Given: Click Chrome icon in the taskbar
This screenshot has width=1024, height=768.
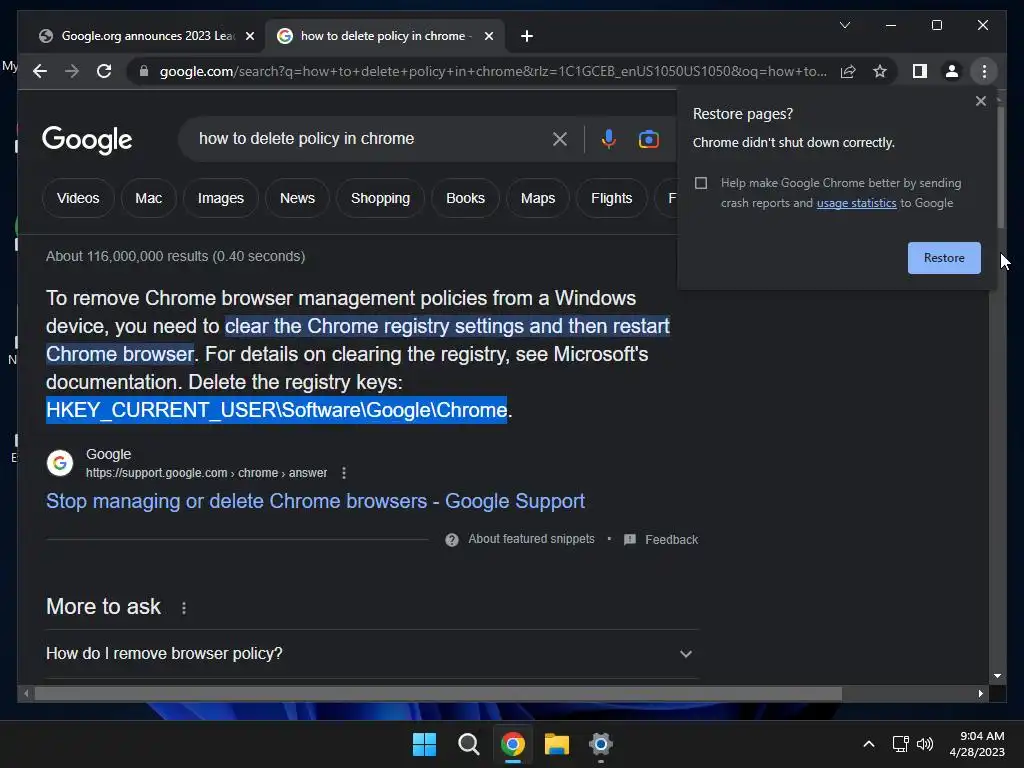Looking at the screenshot, I should coord(513,744).
